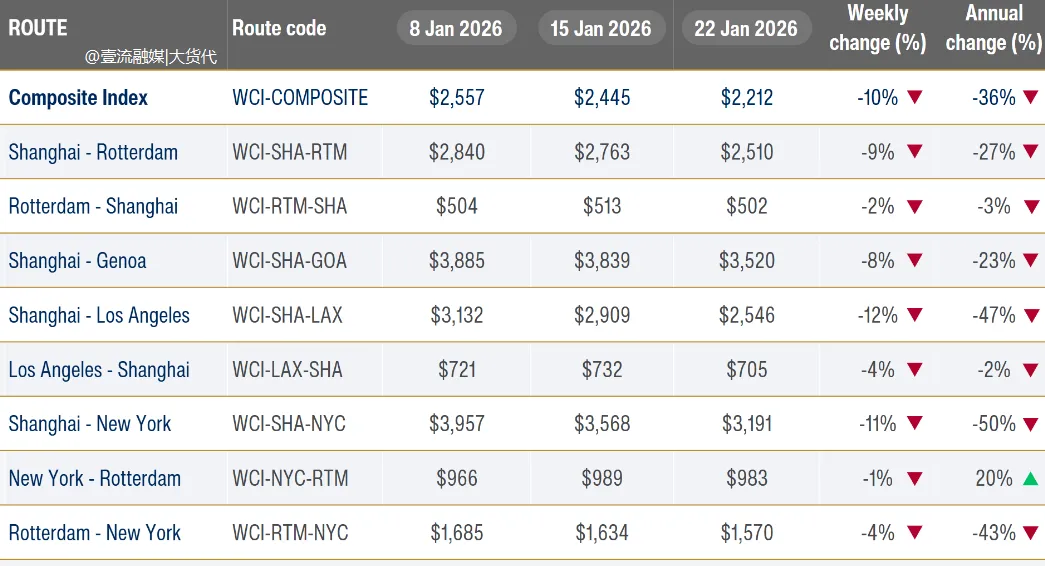Click the Los Angeles - Shanghai route name

coord(99,370)
